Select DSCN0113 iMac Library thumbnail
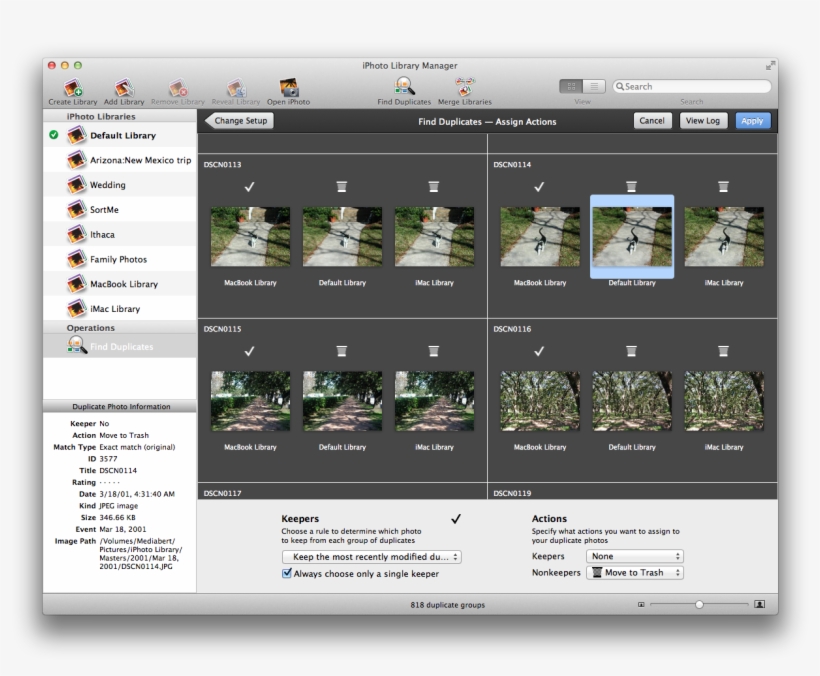820x676 pixels. click(435, 237)
